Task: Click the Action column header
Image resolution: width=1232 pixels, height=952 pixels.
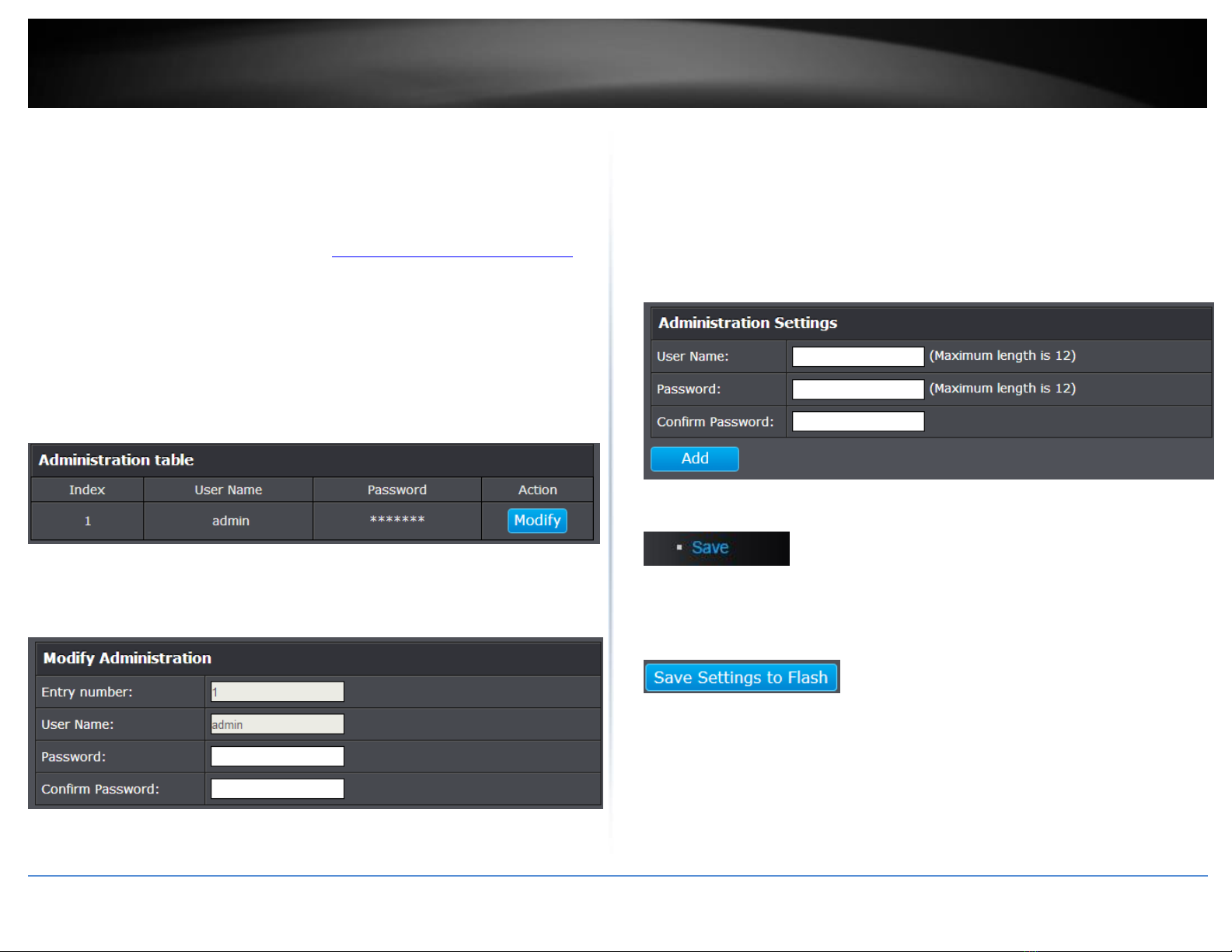Action: pos(538,490)
